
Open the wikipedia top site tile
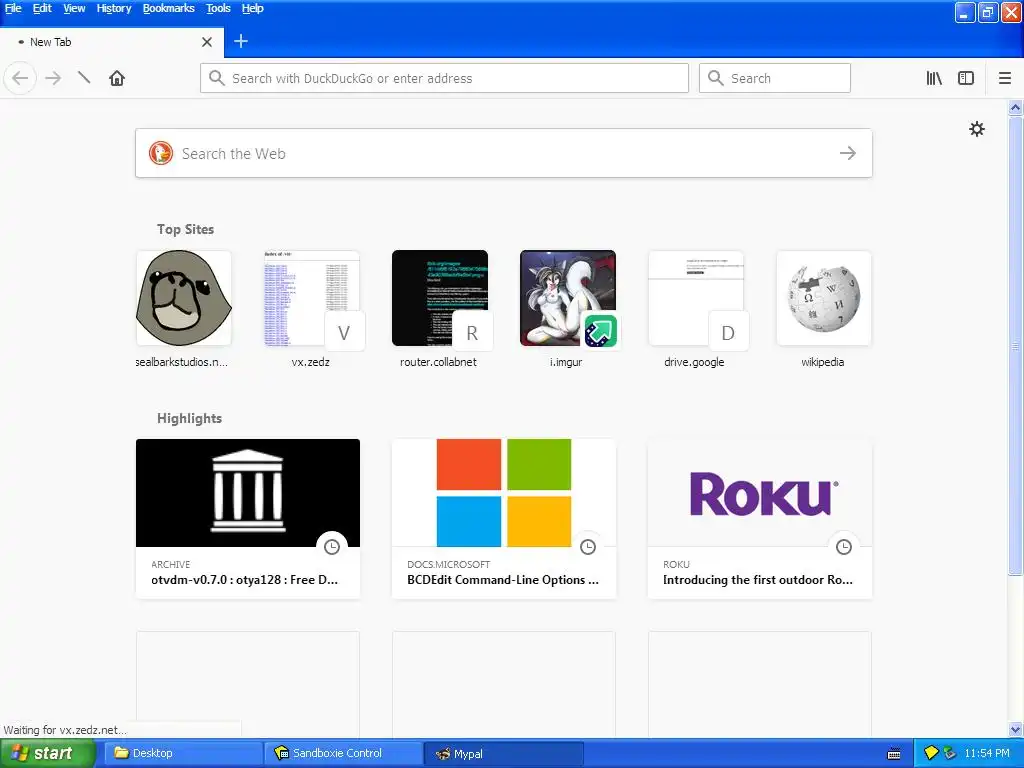(x=824, y=298)
